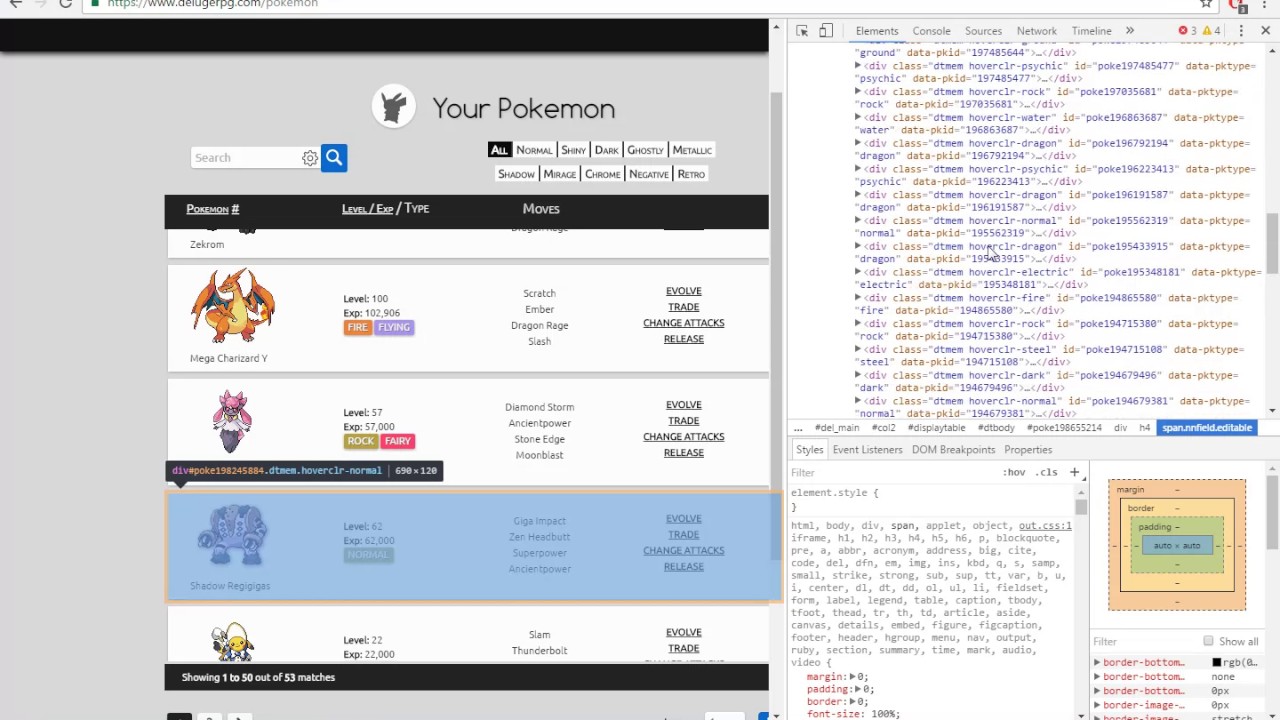Filter Pokemon by Dark
Viewport: 1280px width, 720px height.
tap(607, 150)
